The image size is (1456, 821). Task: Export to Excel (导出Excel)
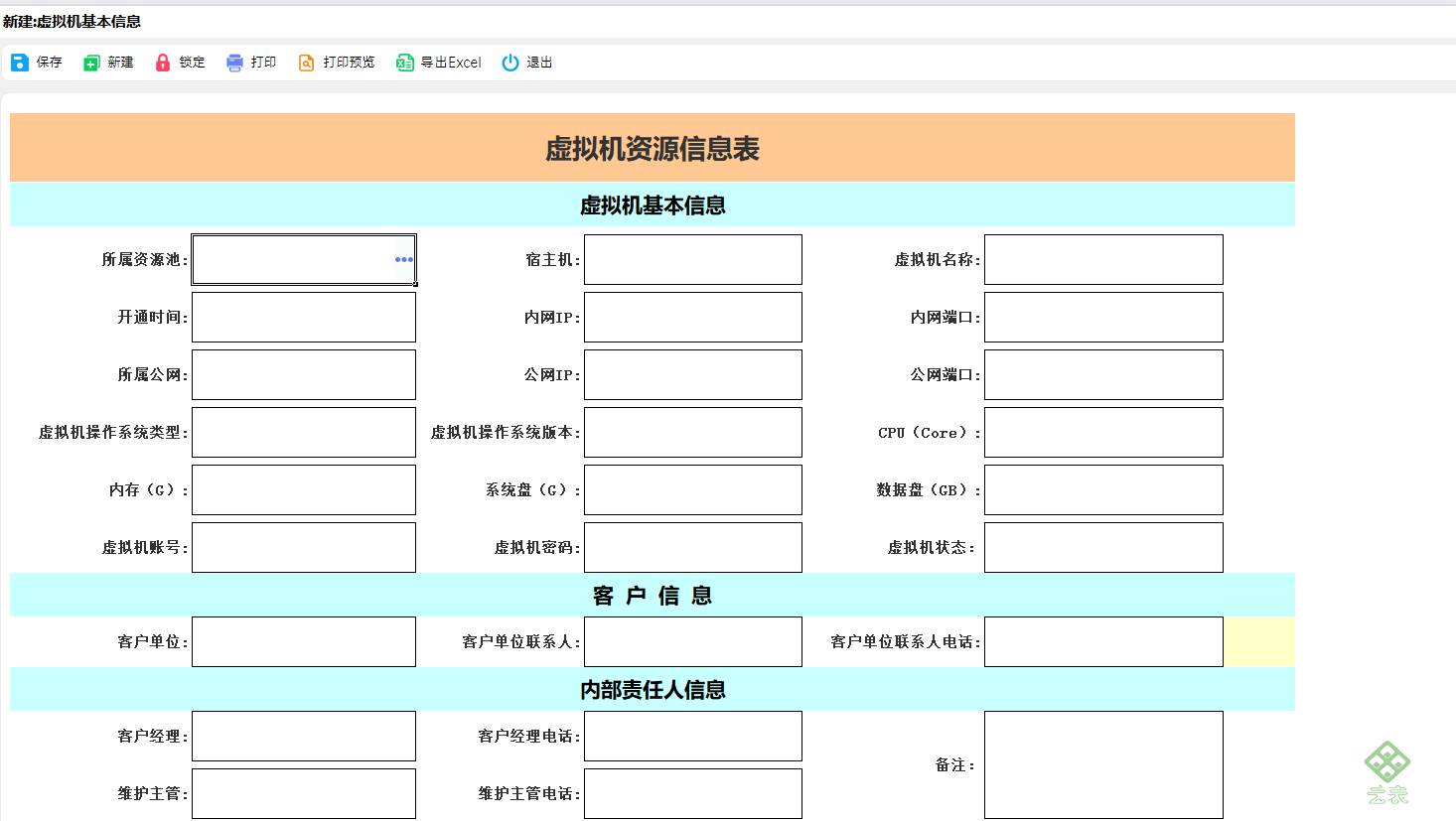[x=439, y=63]
